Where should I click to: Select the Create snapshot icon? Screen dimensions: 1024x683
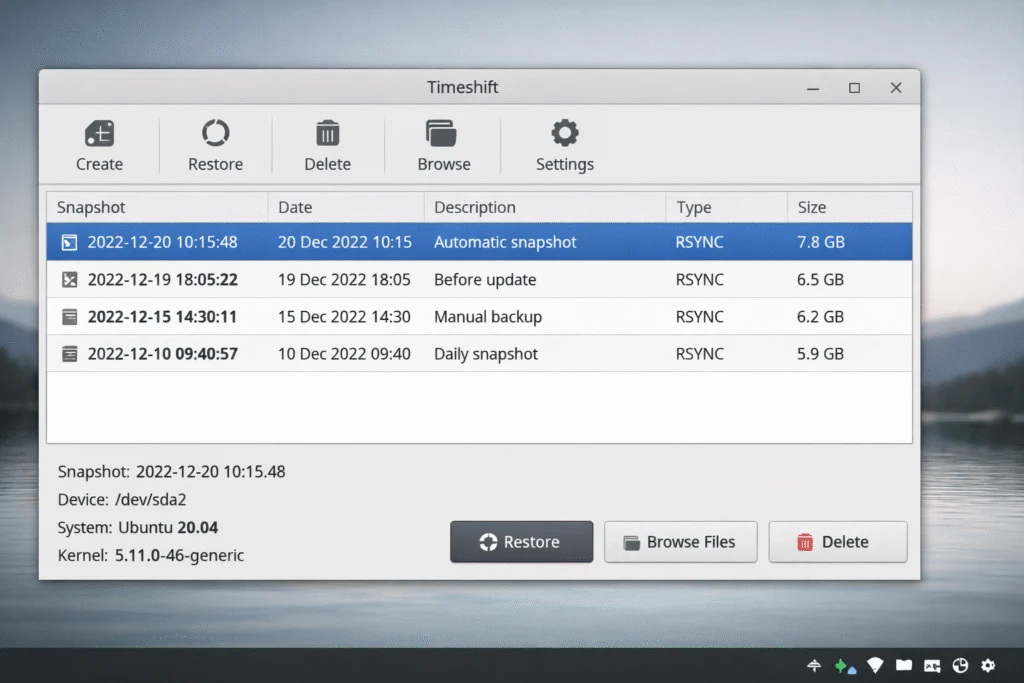point(99,132)
